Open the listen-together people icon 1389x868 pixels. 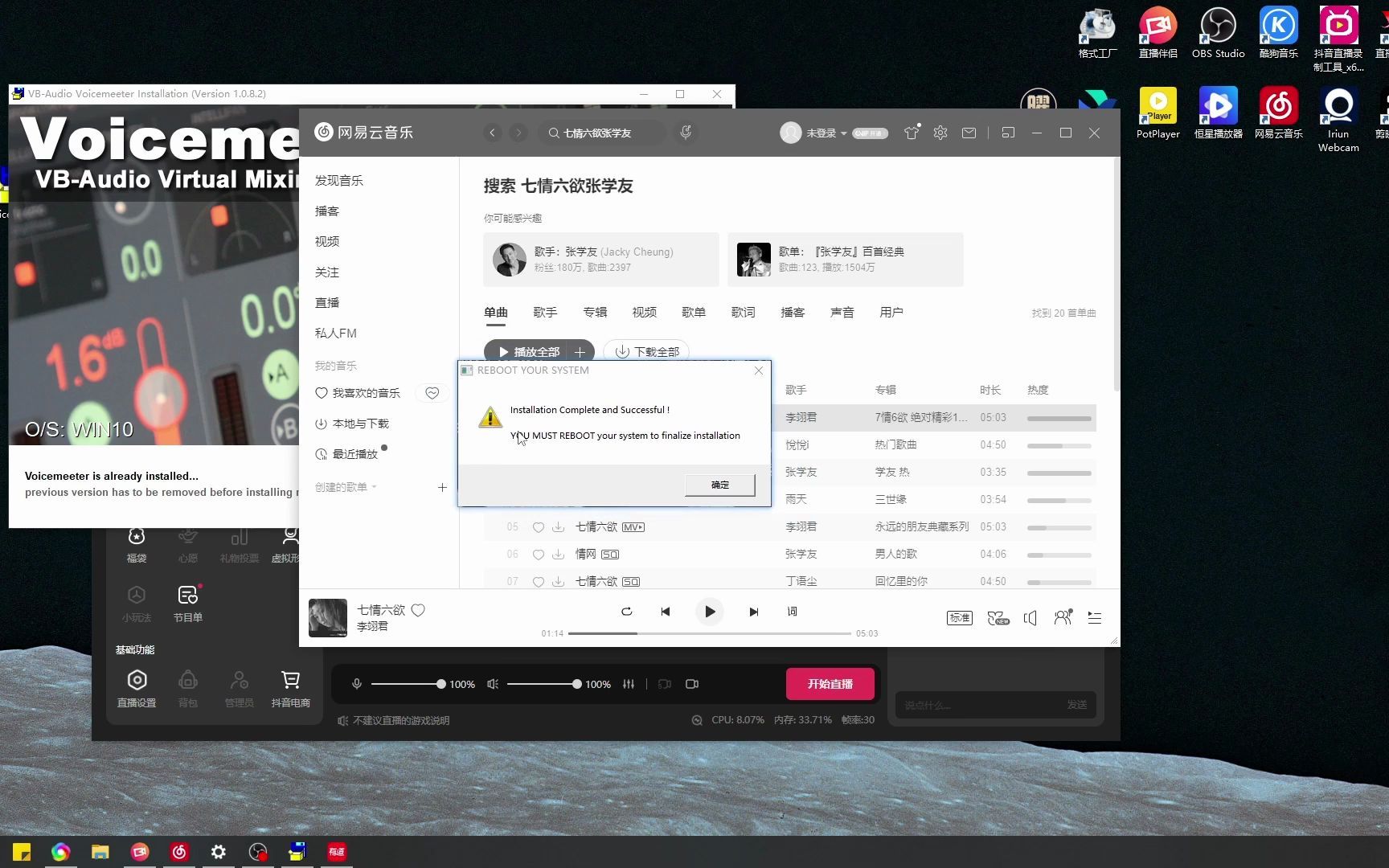[1063, 617]
